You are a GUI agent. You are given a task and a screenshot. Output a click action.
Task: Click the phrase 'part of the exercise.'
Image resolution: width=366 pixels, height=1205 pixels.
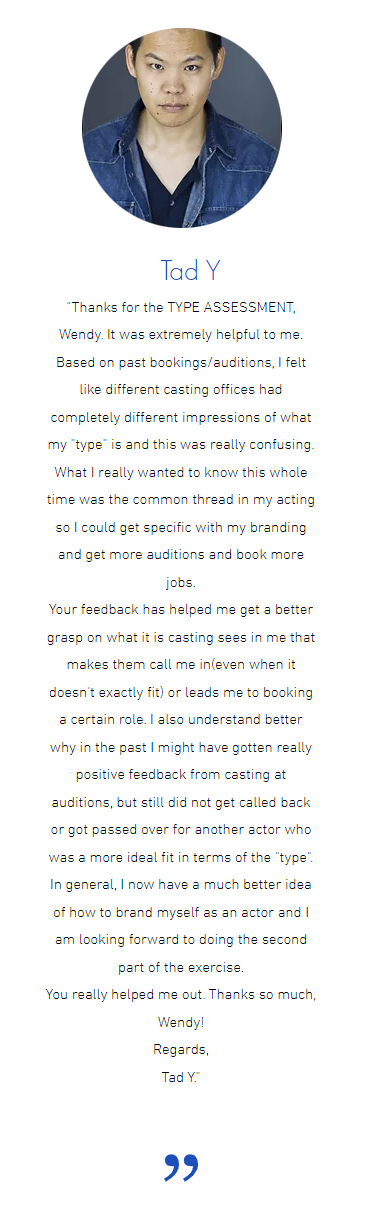coord(182,968)
